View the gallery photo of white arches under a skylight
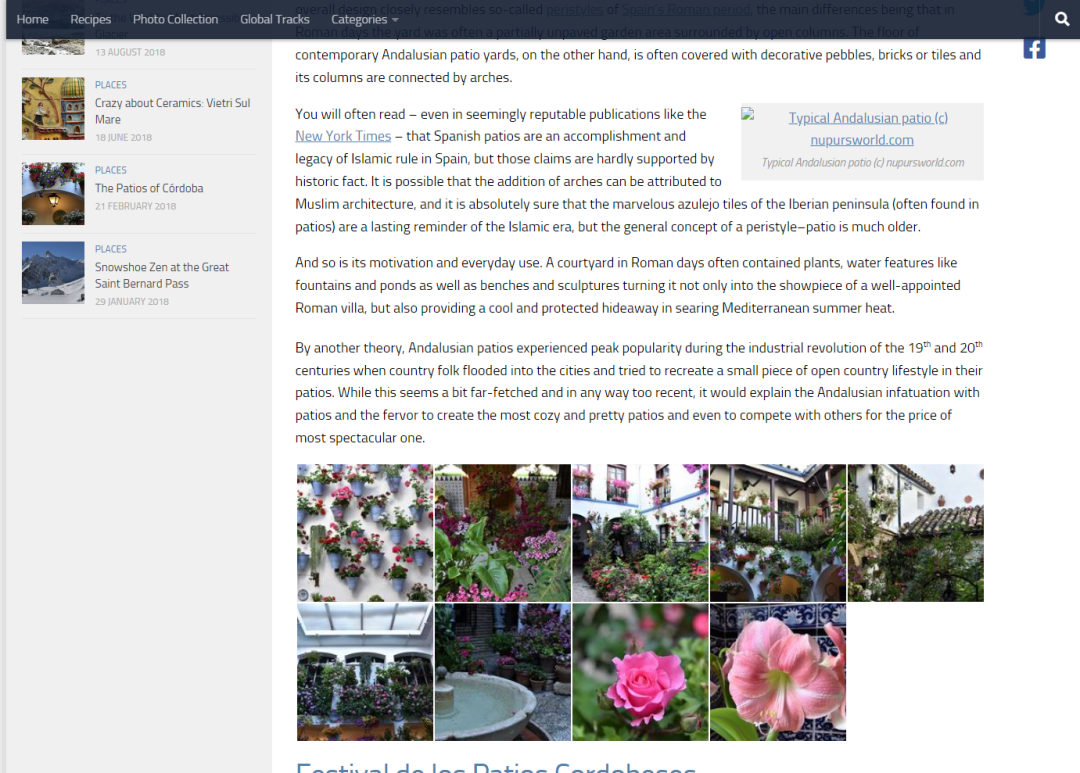This screenshot has width=1080, height=773. tap(365, 672)
